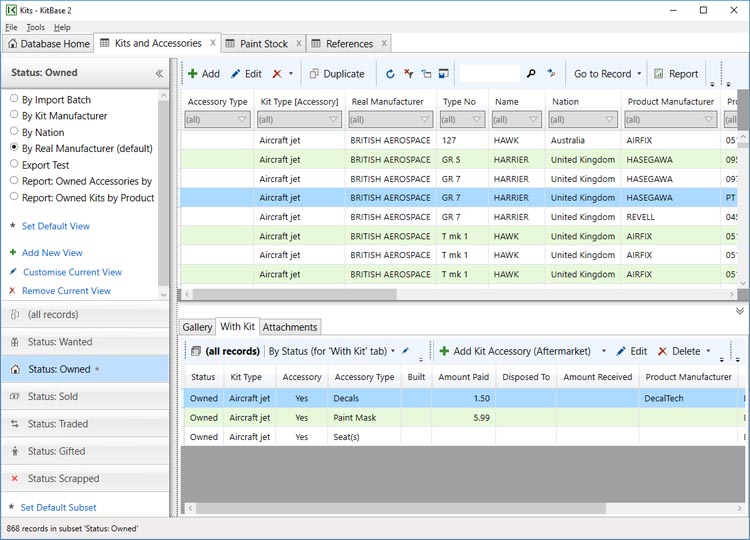The height and width of the screenshot is (540, 750).
Task: Click the pencil icon beside By Status view
Action: pos(406,351)
